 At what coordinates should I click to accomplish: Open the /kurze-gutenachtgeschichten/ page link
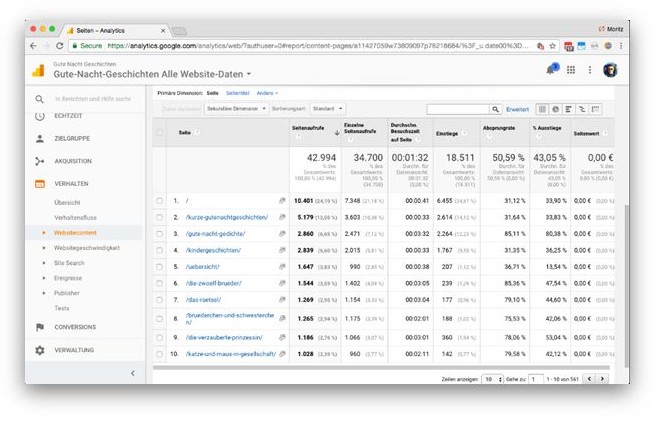pyautogui.click(x=227, y=217)
